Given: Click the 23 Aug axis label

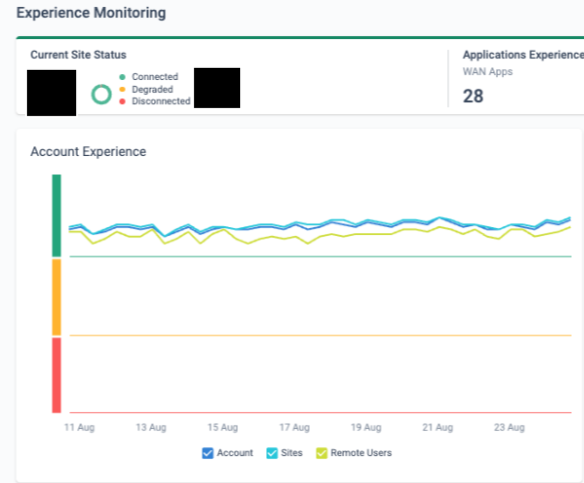Looking at the screenshot, I should (510, 427).
